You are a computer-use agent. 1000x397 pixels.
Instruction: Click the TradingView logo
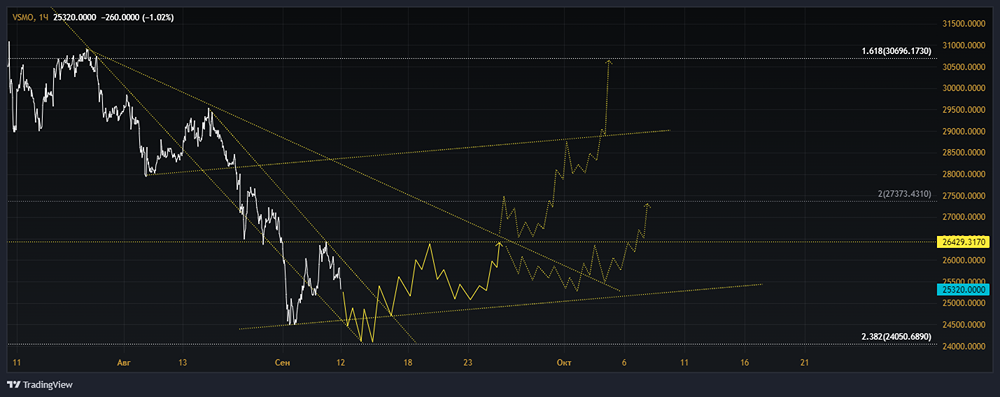point(40,385)
